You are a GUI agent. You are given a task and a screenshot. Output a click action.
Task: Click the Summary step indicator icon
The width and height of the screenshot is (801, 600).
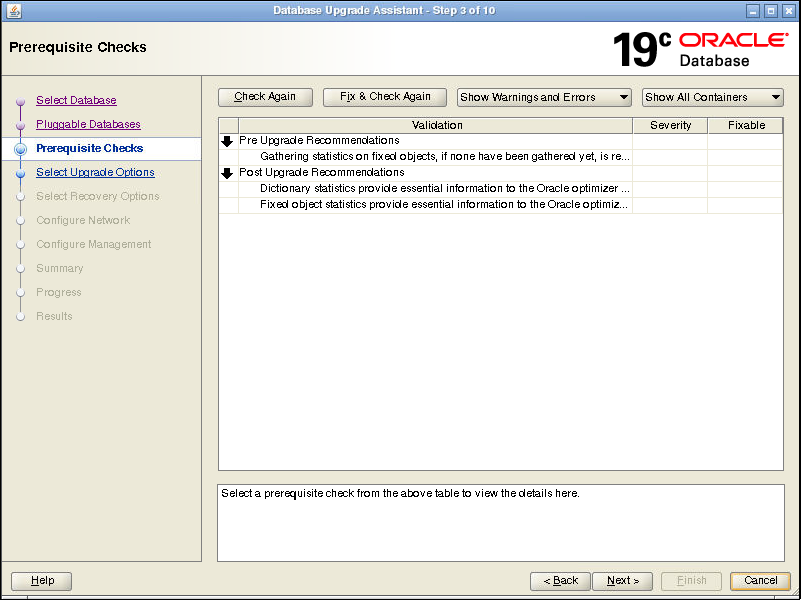[21, 268]
